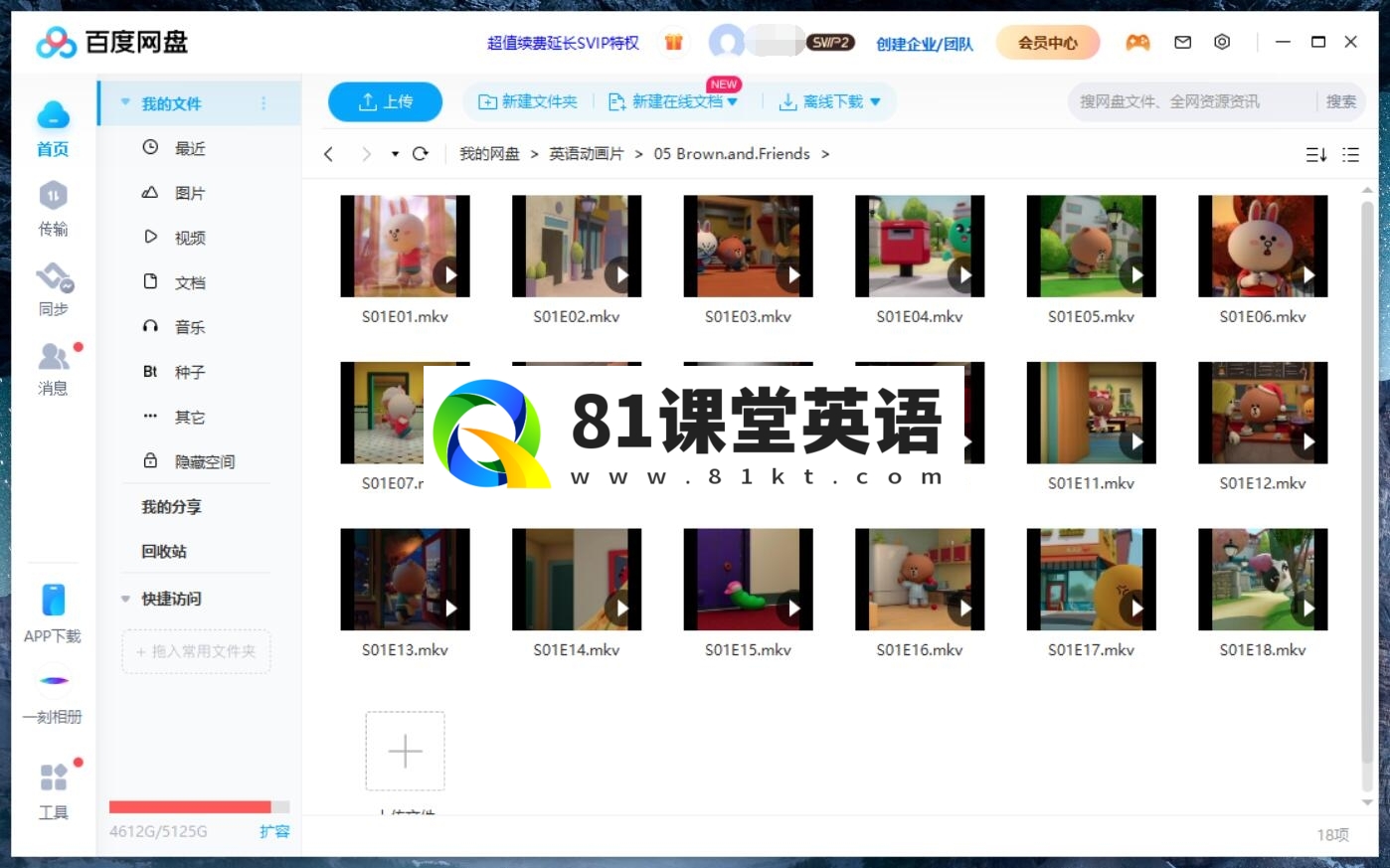
Task: Click the storage usage bar
Action: click(x=199, y=807)
